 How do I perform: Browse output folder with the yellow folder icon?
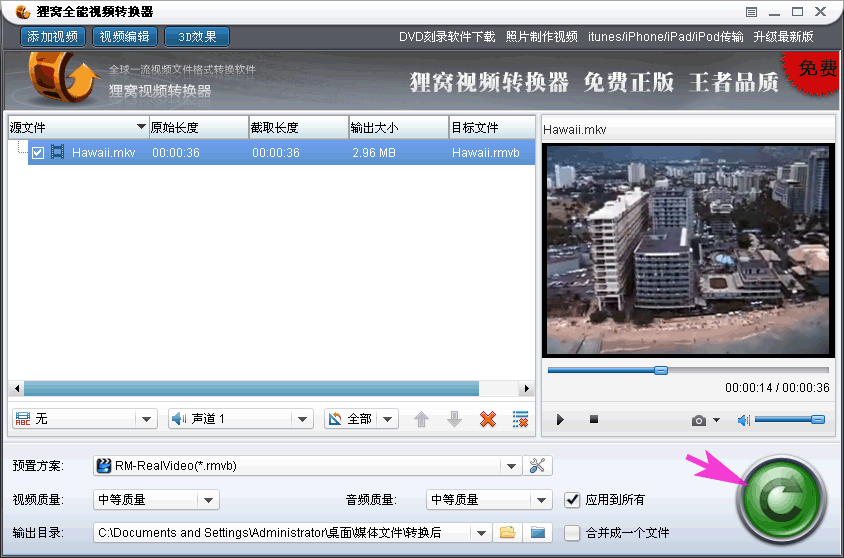coord(507,533)
